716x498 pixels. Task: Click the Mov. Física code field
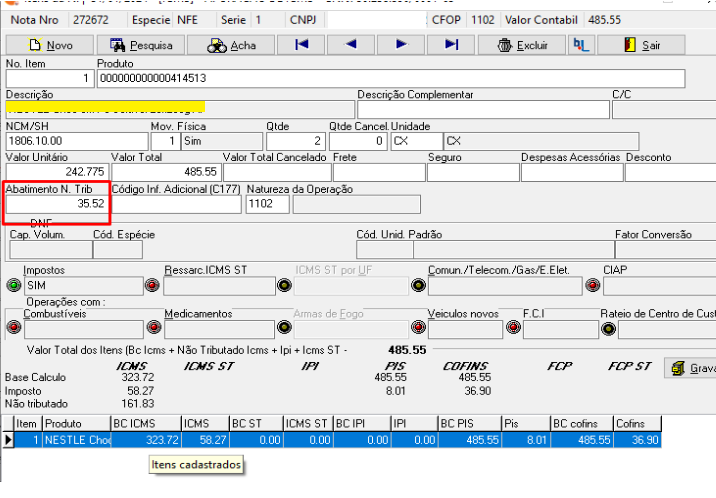click(x=165, y=141)
